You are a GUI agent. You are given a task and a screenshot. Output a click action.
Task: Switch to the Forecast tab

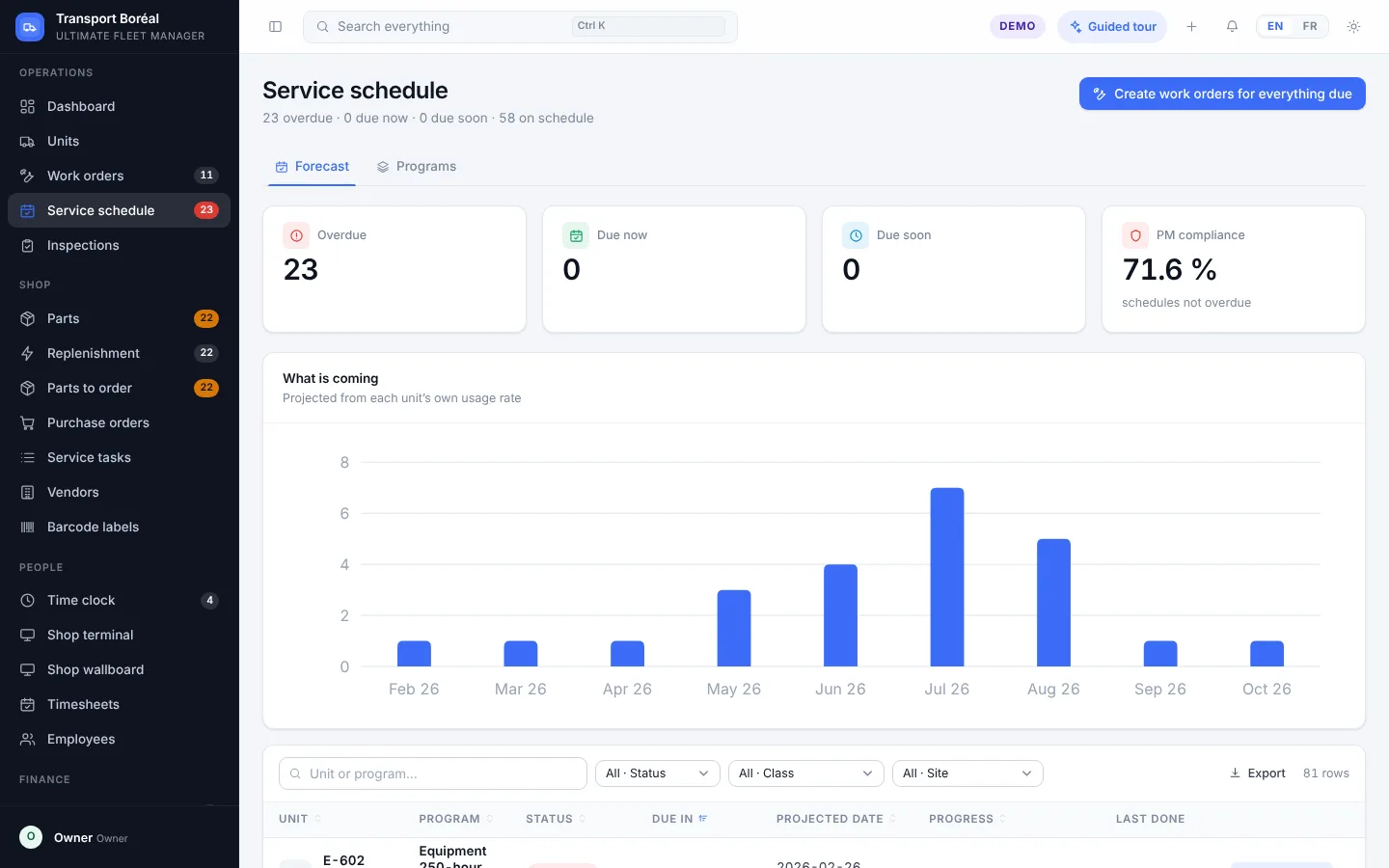click(312, 167)
